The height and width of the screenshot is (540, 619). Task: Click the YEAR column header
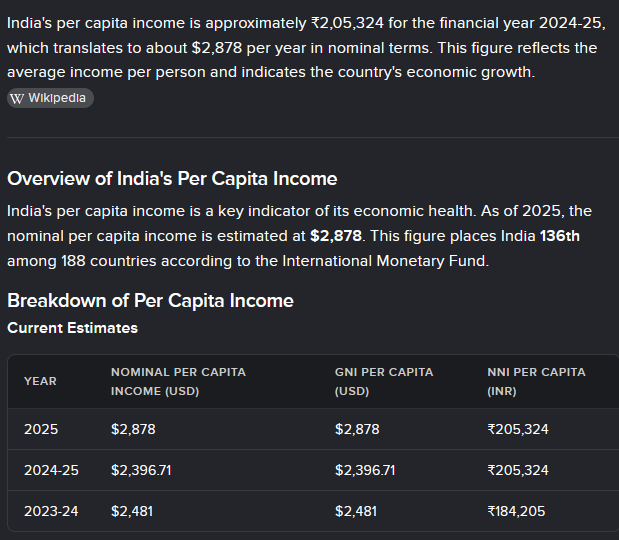40,381
